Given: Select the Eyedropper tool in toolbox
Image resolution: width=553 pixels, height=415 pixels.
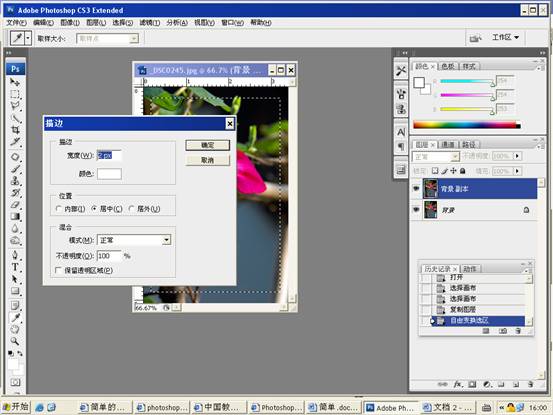Looking at the screenshot, I should click(x=15, y=318).
